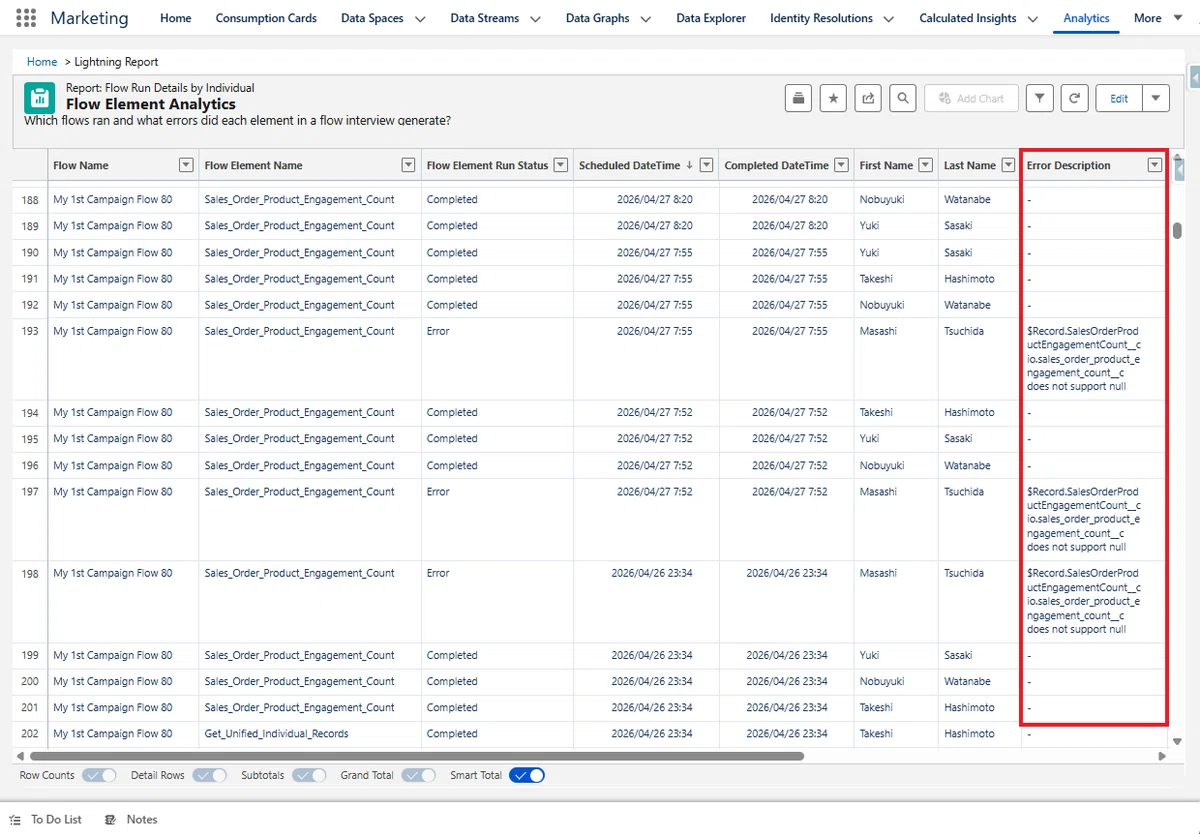1200x834 pixels.
Task: Click the Error Description column header
Action: tap(1068, 165)
